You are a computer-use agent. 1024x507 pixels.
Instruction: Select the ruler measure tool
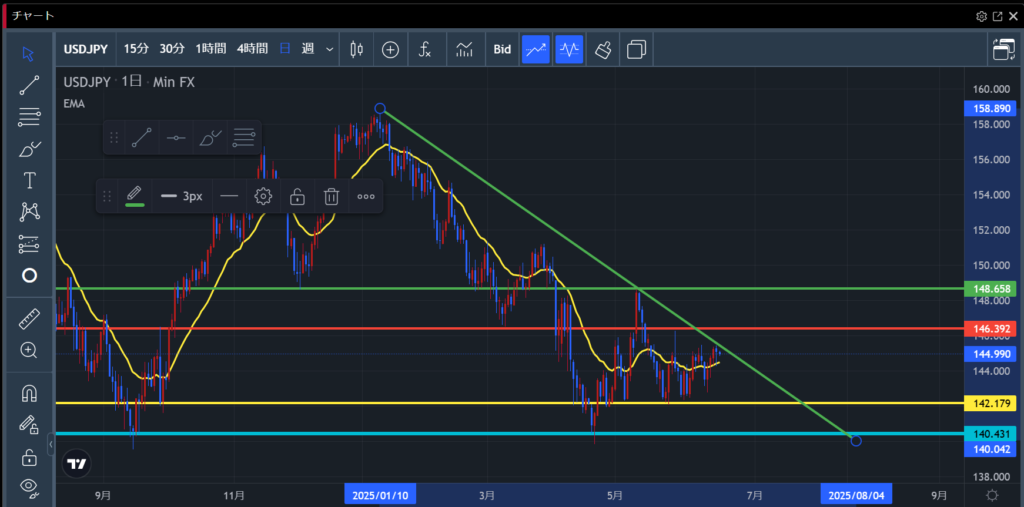(x=29, y=319)
